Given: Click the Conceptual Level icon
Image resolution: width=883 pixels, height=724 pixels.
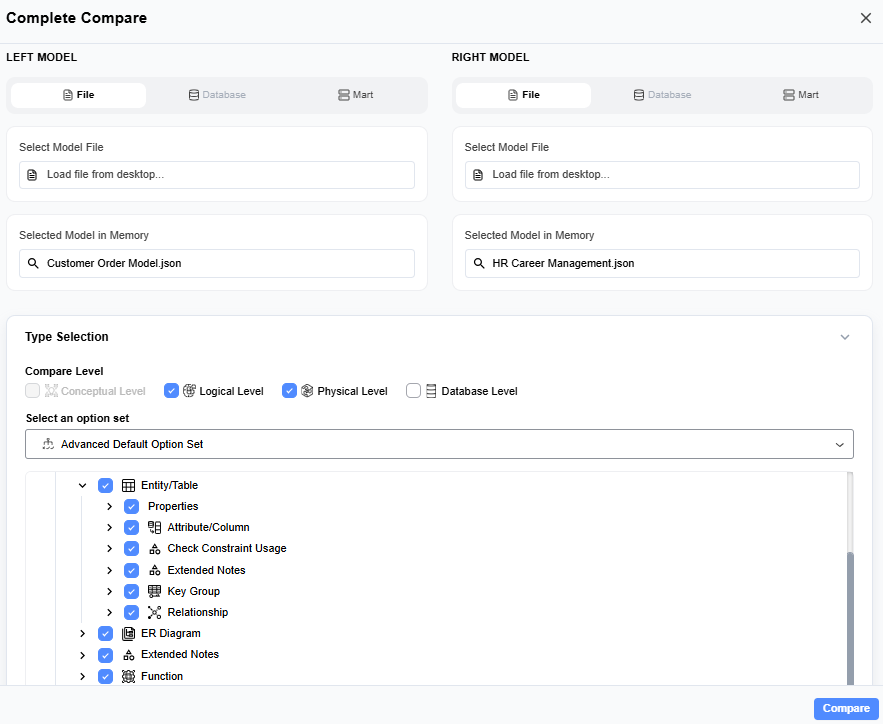Looking at the screenshot, I should 51,391.
